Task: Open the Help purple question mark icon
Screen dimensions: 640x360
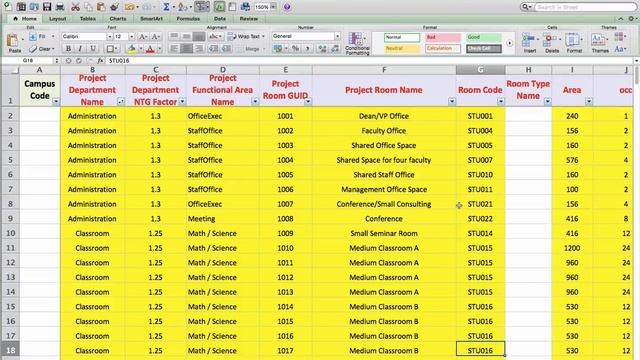Action: [287, 7]
